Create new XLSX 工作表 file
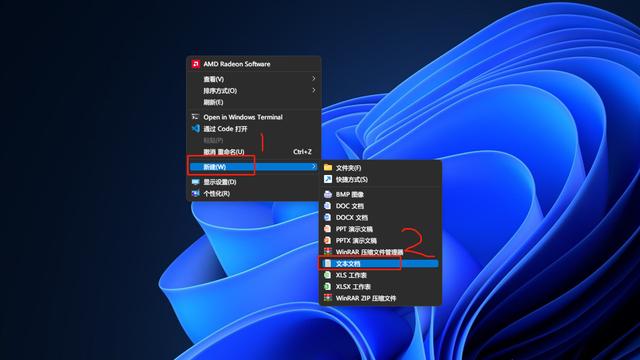The height and width of the screenshot is (360, 640). tap(380, 287)
